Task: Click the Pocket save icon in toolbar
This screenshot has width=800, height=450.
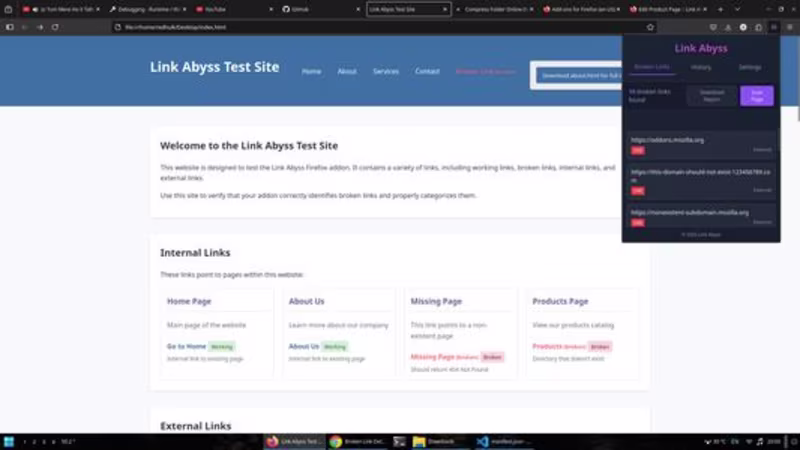Action: point(713,27)
